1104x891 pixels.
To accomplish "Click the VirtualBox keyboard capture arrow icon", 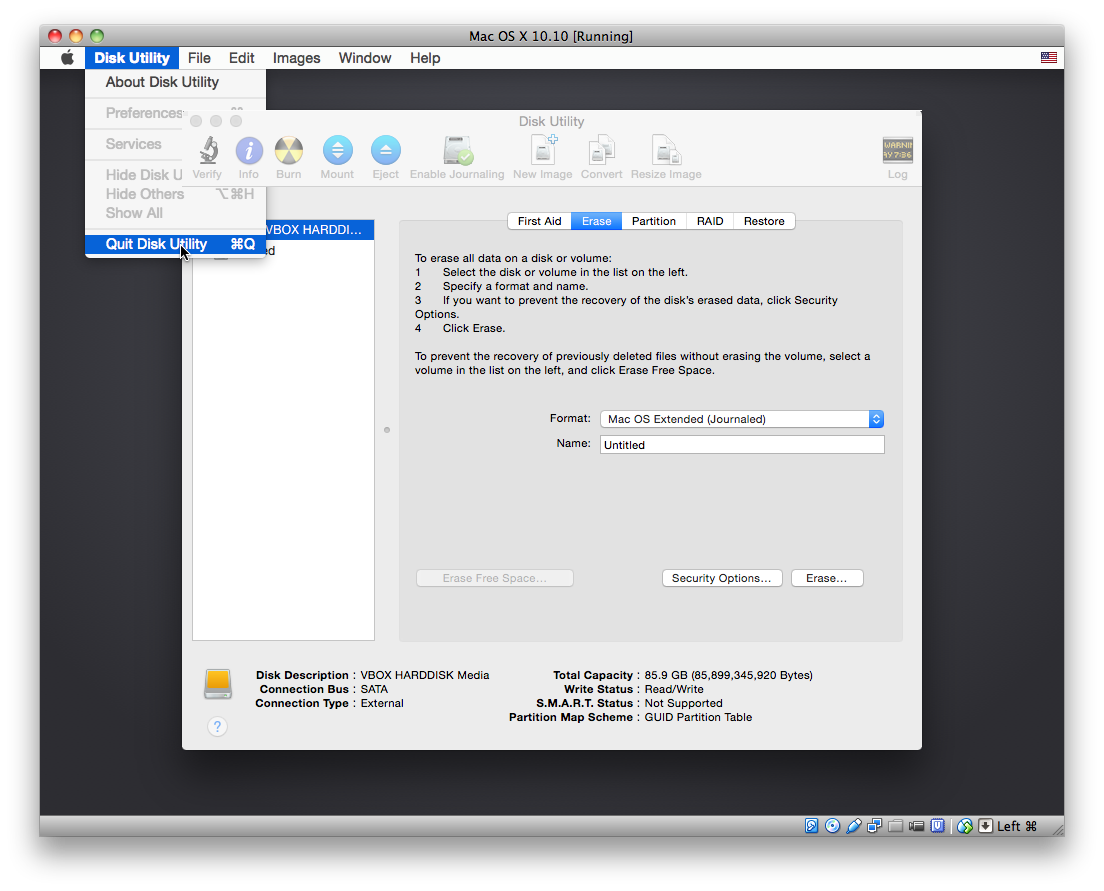I will 985,825.
